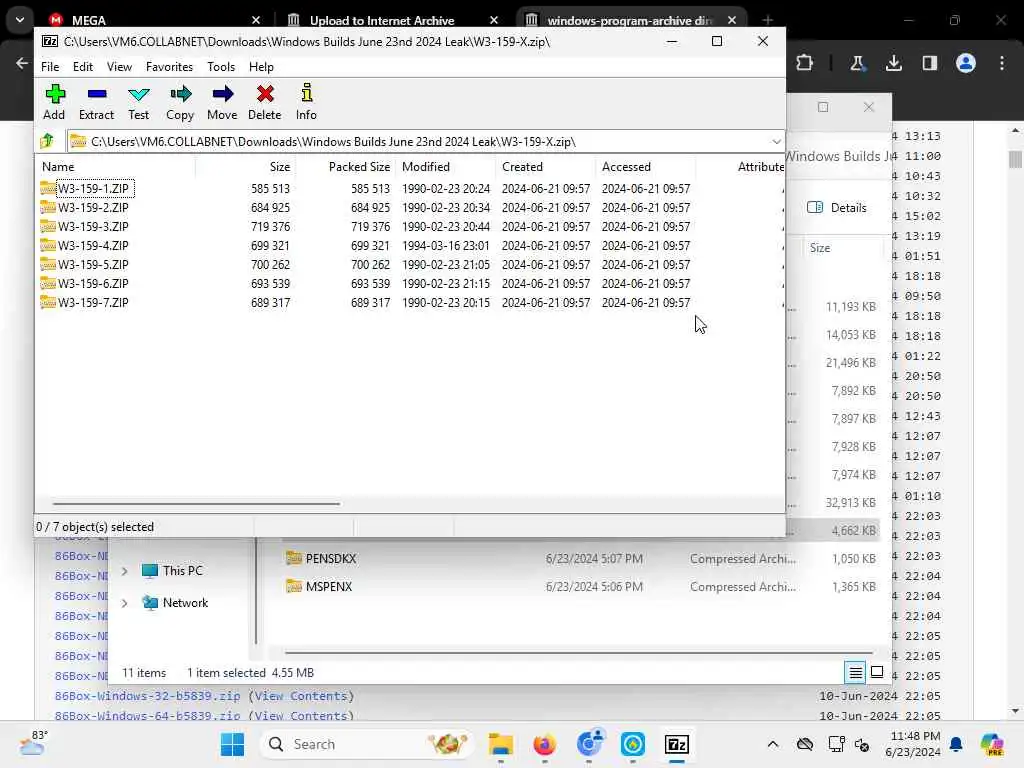This screenshot has width=1024, height=768.
Task: Select the W3-159-5.ZIP entry
Action: coord(93,264)
